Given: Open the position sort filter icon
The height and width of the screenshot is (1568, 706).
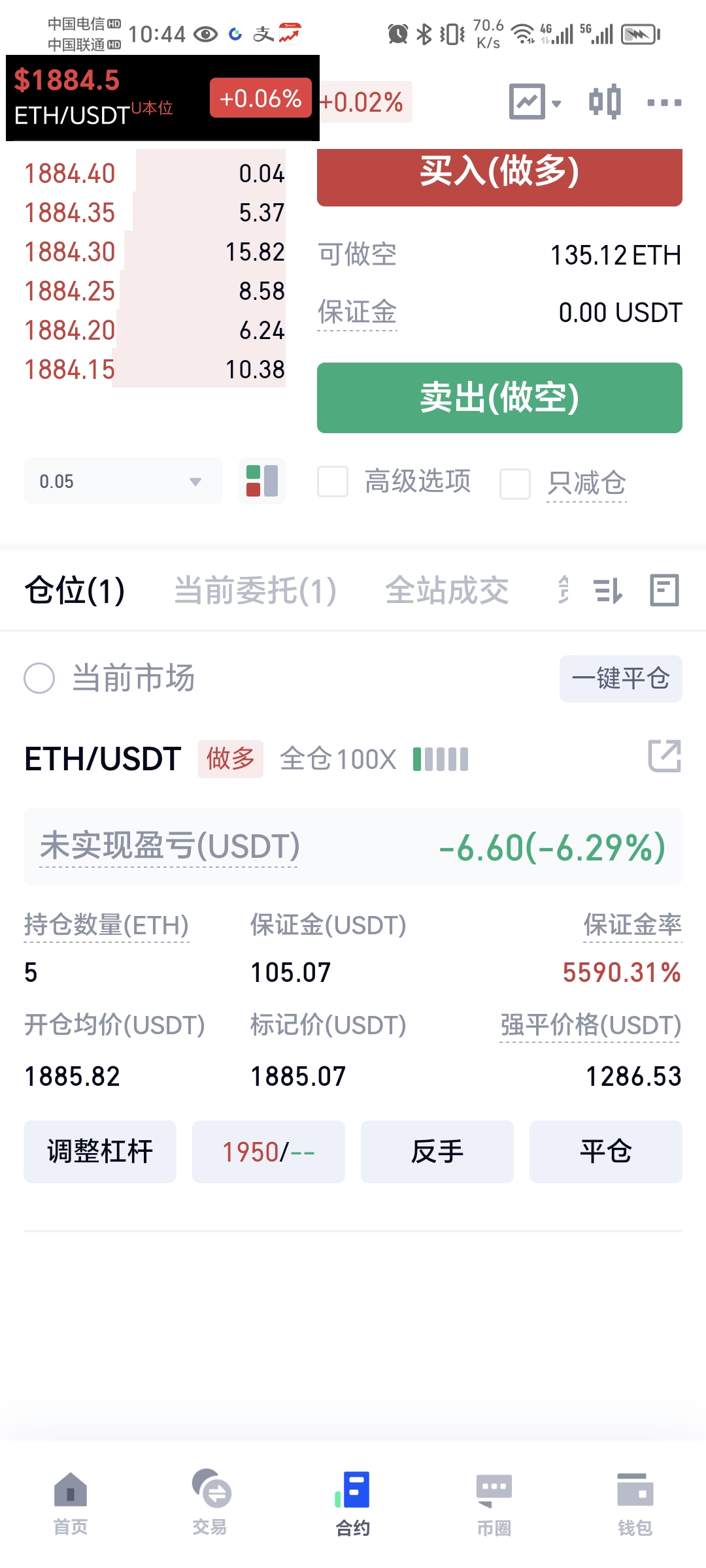Looking at the screenshot, I should [608, 591].
